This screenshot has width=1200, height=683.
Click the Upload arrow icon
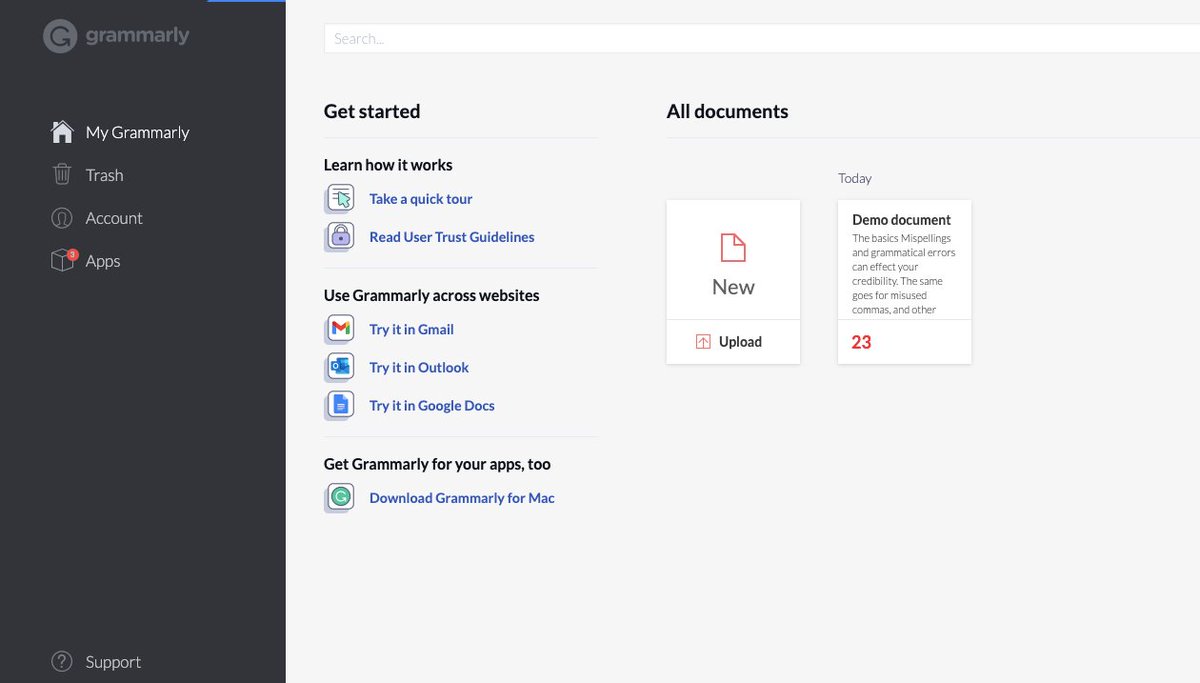tap(703, 342)
